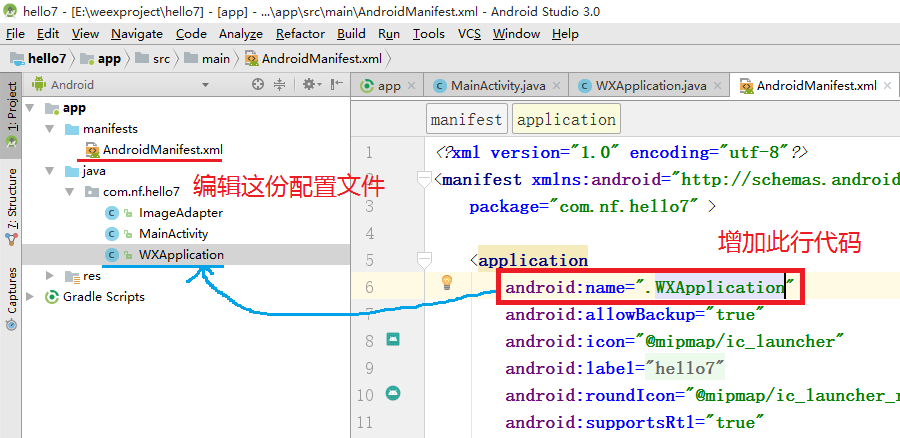The width and height of the screenshot is (900, 438).
Task: Open the Edit menu
Action: pos(48,34)
